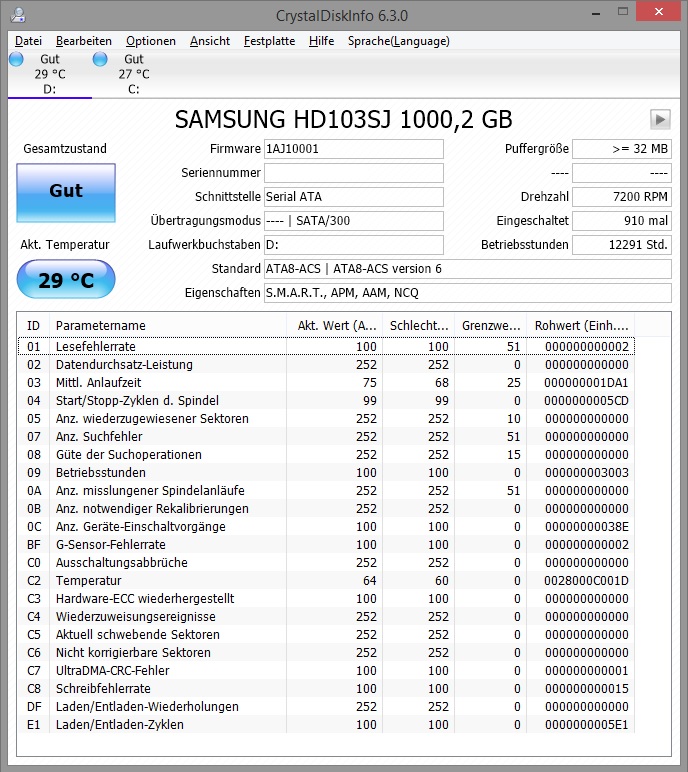Image resolution: width=688 pixels, height=772 pixels.
Task: Click the Firmware field 1AJ10001
Action: (354, 149)
